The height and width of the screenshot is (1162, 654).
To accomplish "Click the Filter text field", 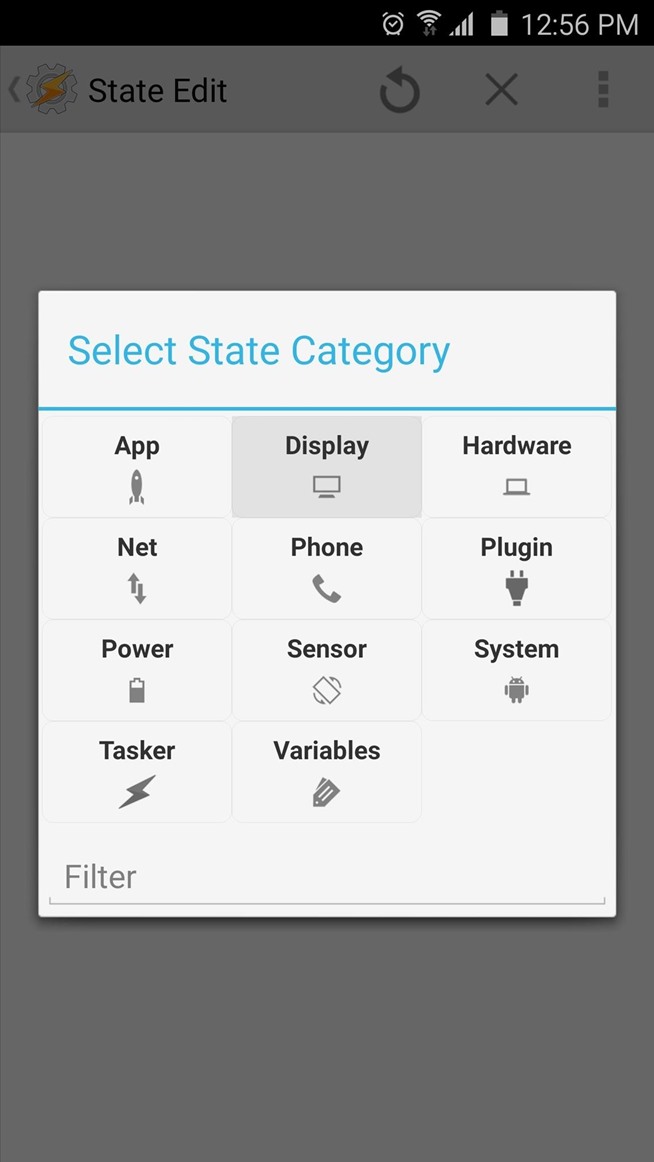I will [x=327, y=878].
